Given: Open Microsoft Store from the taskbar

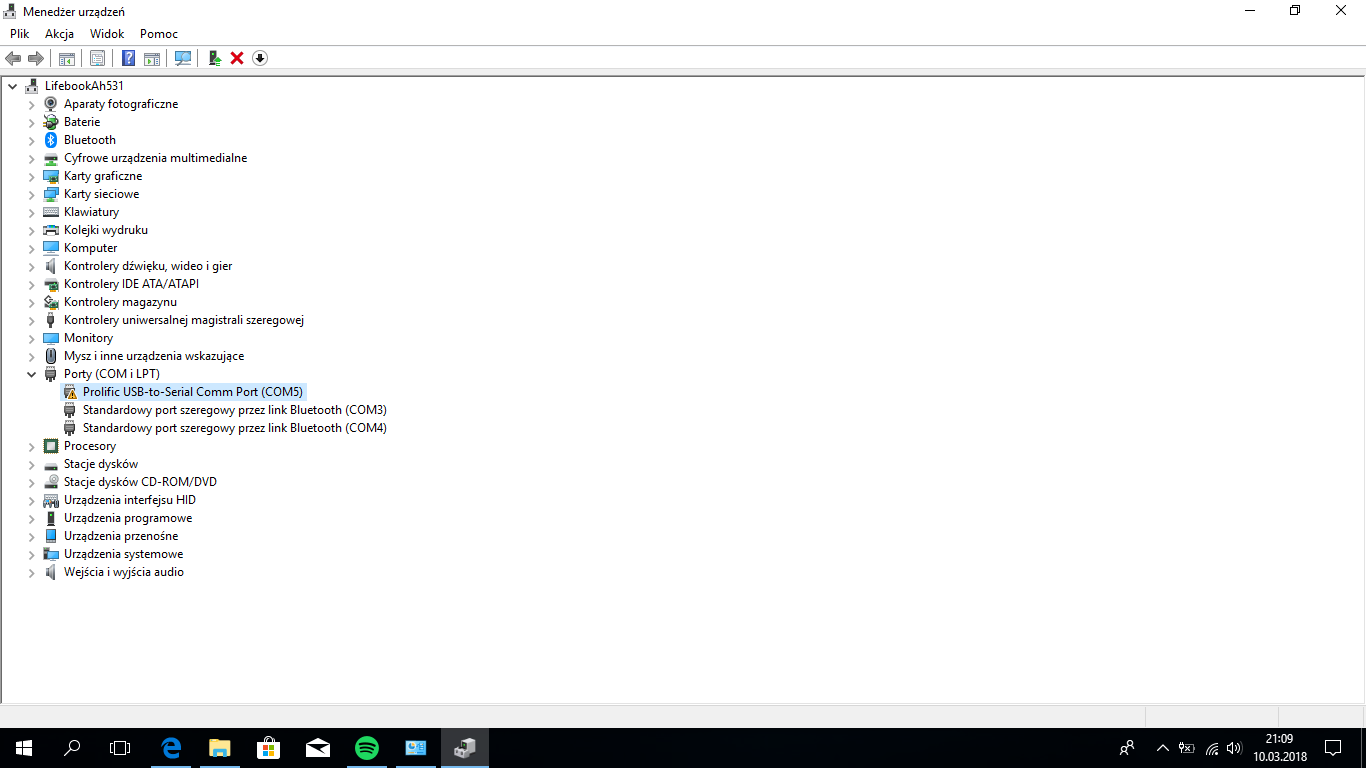Looking at the screenshot, I should pyautogui.click(x=269, y=747).
